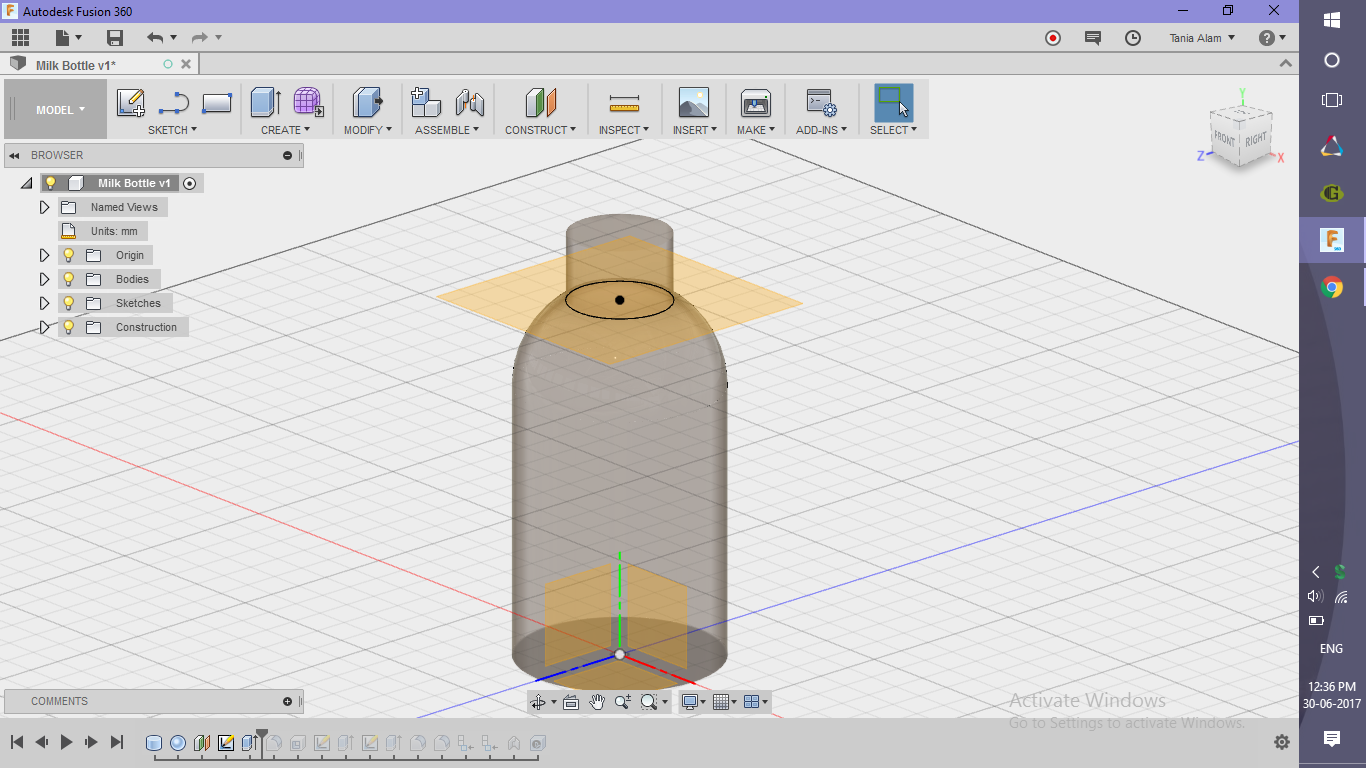Click the FRONT face of the ViewCube
The image size is (1366, 768).
(x=1224, y=139)
